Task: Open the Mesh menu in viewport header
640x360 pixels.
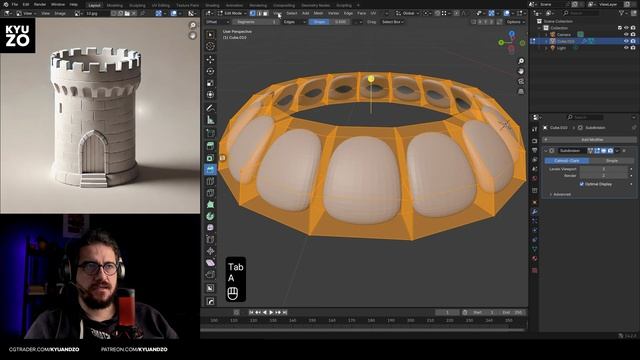Action: click(318, 13)
